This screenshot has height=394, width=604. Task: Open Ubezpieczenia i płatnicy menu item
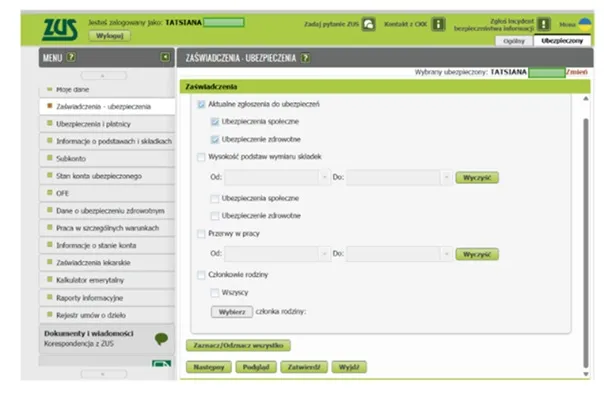(107, 124)
